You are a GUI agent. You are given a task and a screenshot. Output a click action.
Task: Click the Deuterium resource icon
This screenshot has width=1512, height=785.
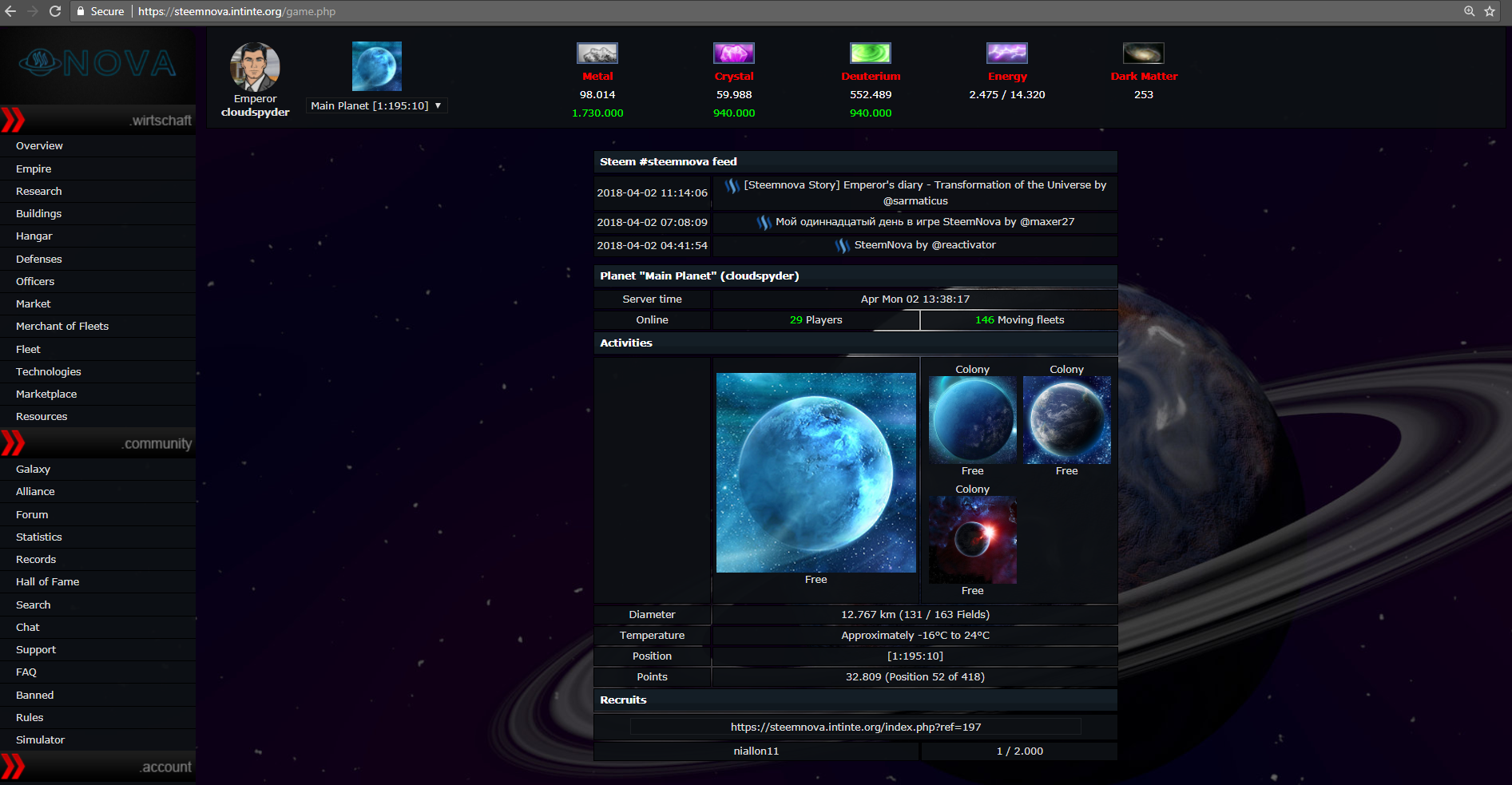[871, 54]
